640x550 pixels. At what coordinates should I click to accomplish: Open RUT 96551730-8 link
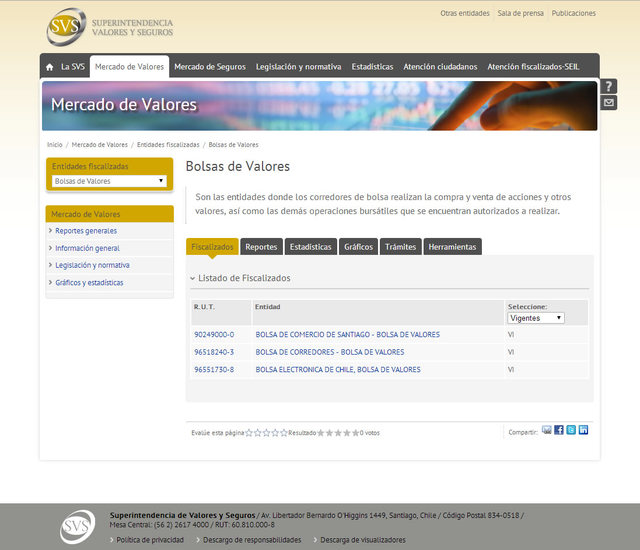[214, 370]
